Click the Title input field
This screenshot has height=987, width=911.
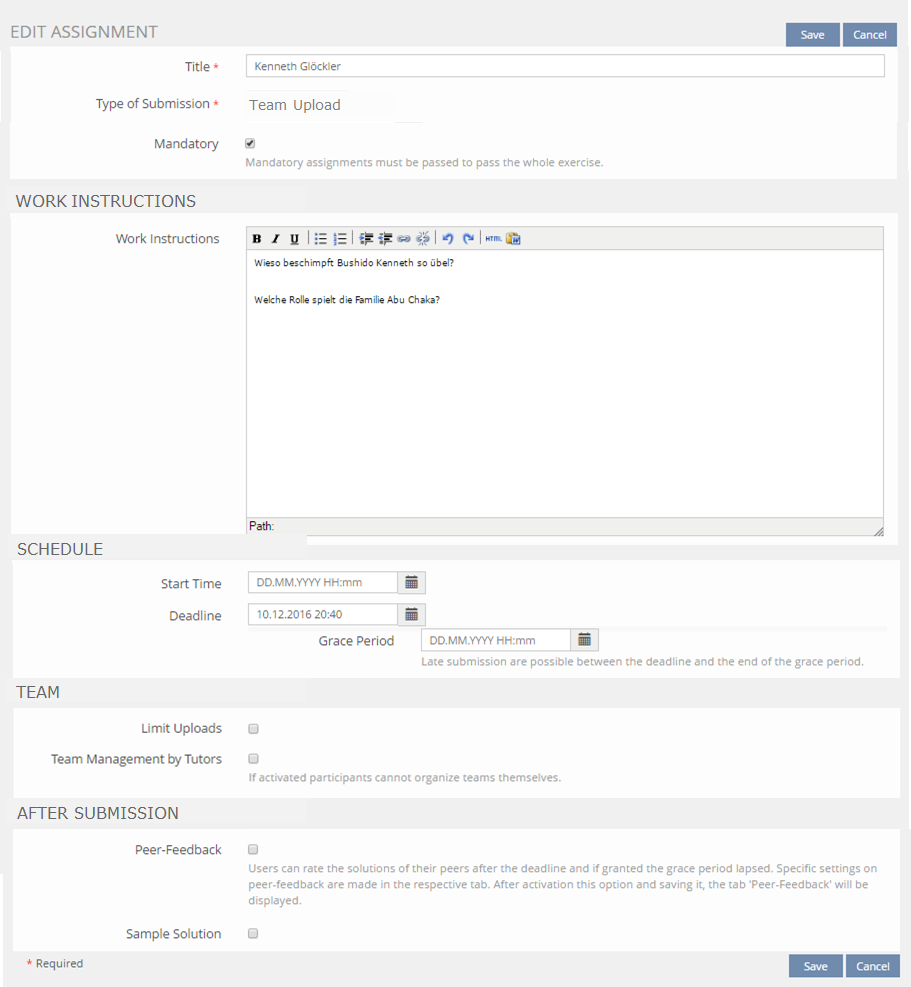(565, 66)
